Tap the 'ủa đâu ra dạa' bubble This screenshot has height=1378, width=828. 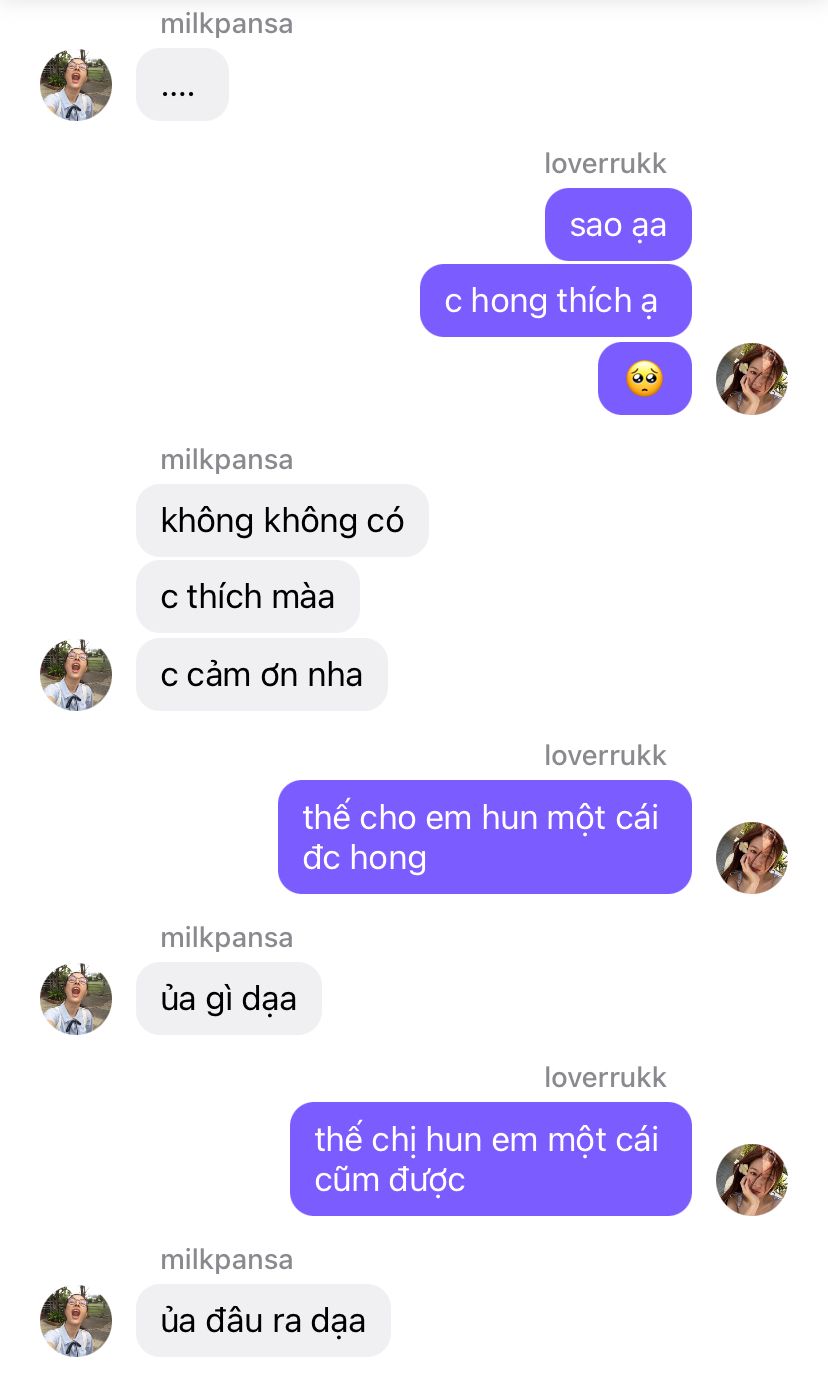[x=263, y=1320]
